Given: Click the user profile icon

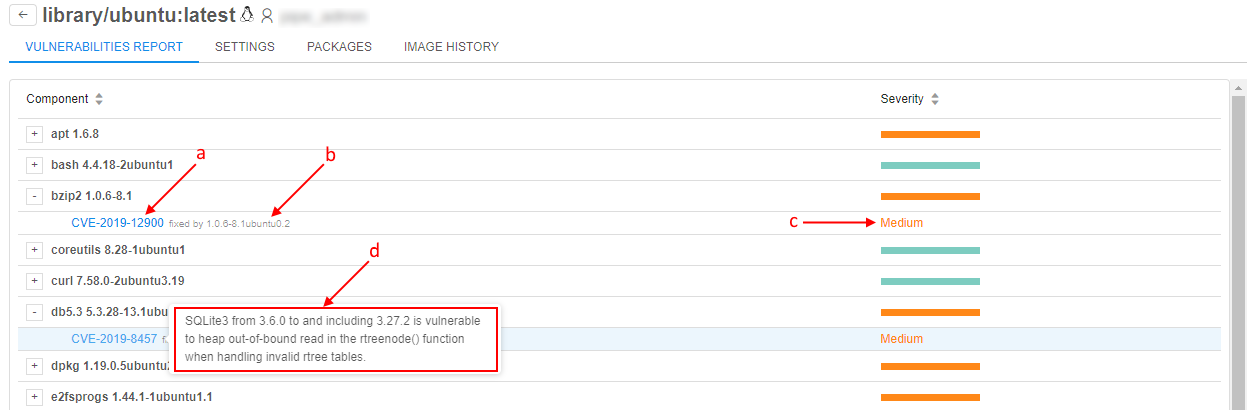Looking at the screenshot, I should click(x=266, y=16).
